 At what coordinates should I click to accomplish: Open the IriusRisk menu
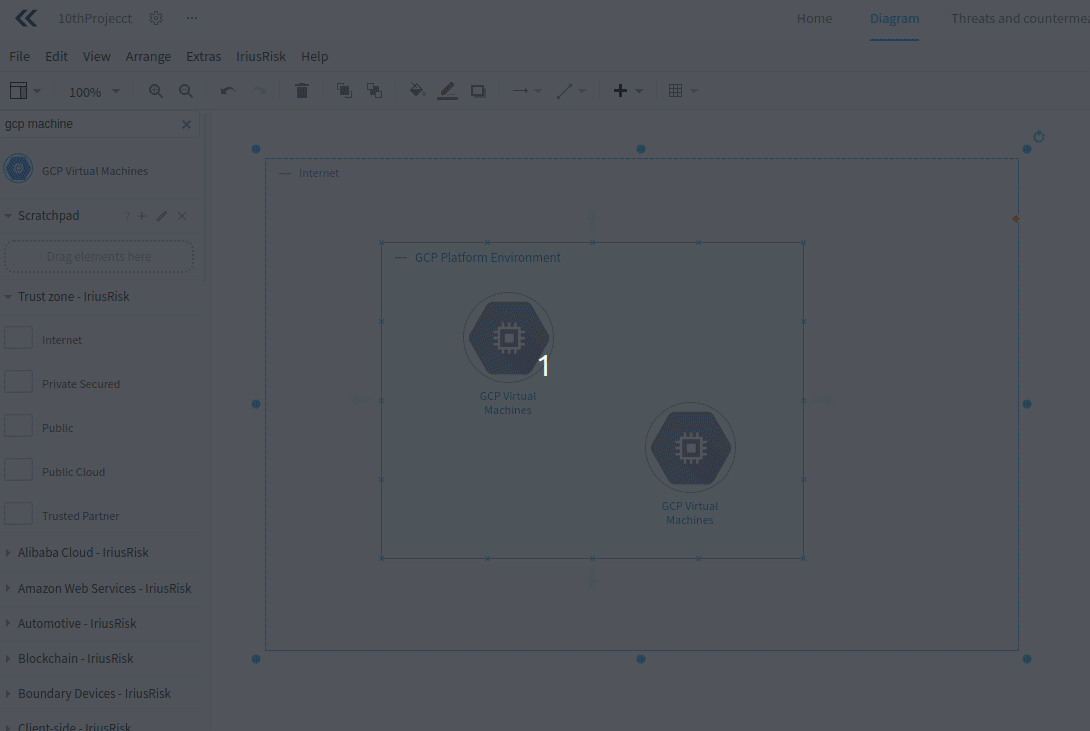261,56
